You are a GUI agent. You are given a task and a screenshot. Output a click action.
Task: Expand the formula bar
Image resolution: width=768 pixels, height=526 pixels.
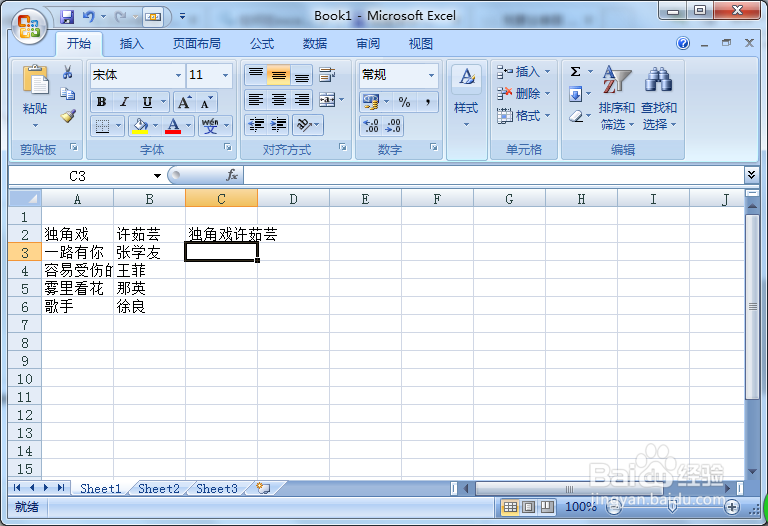tap(751, 174)
